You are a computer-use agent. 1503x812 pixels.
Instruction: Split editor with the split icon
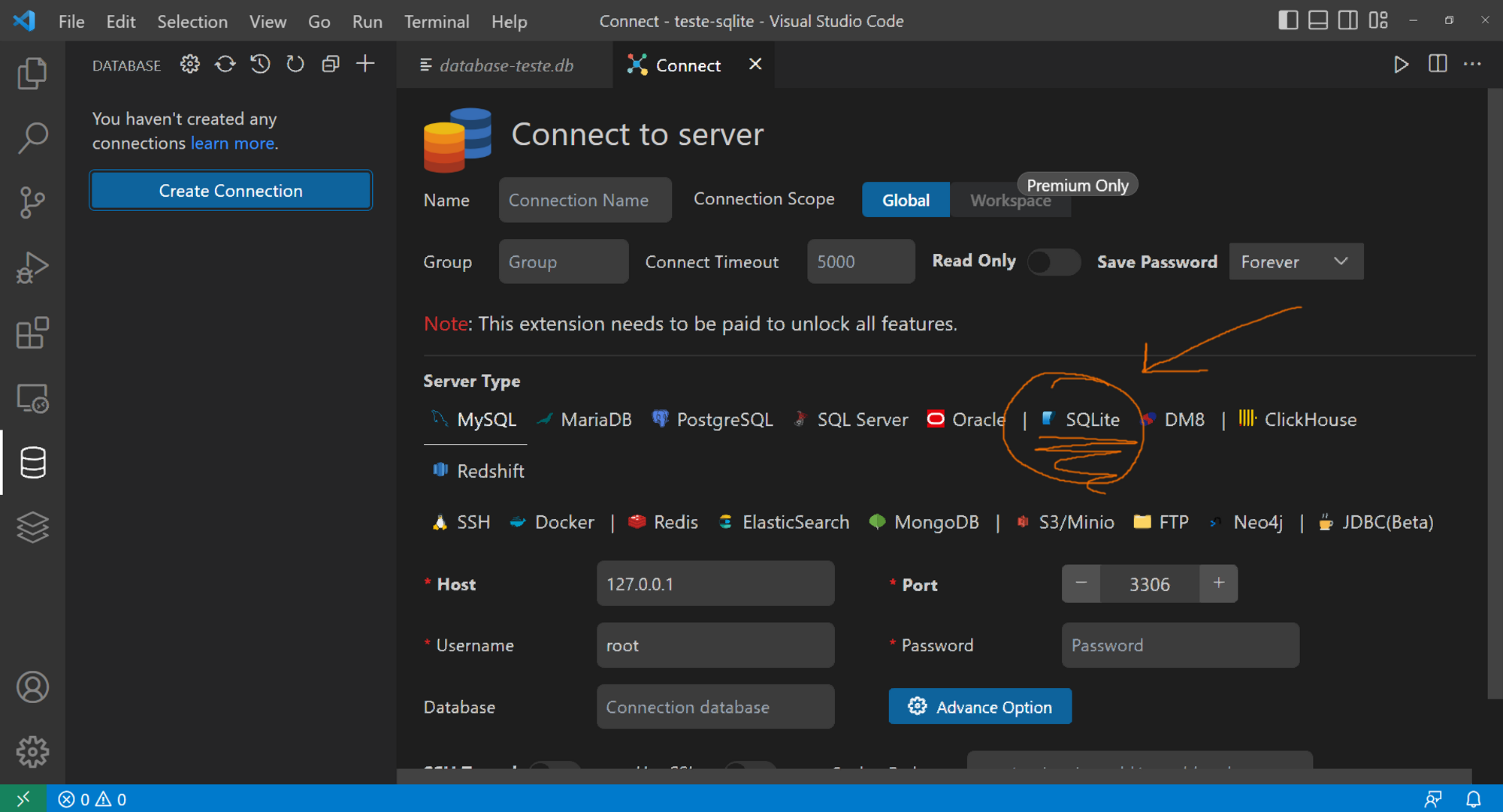[x=1437, y=65]
